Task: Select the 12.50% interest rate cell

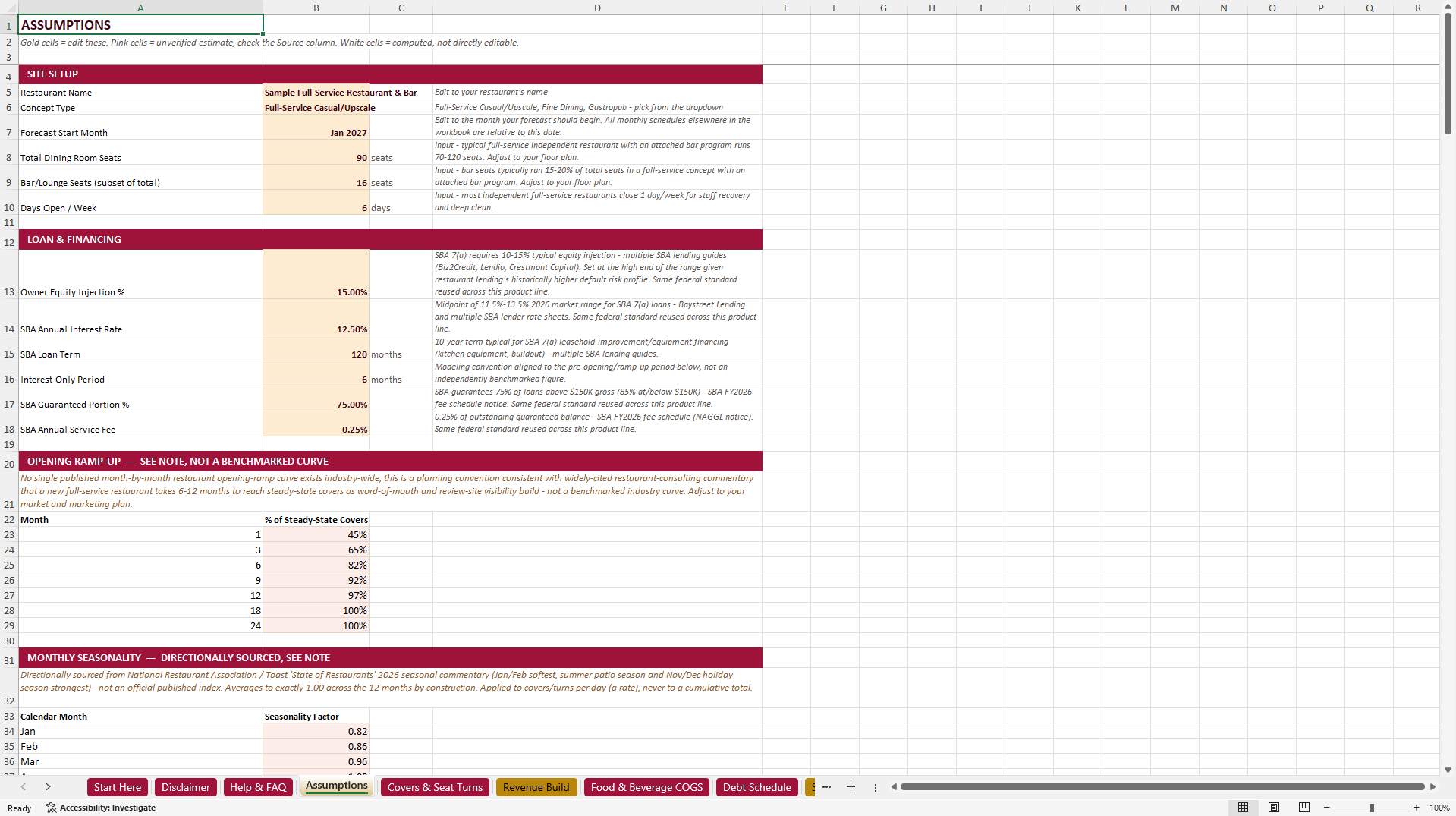Action: [316, 317]
